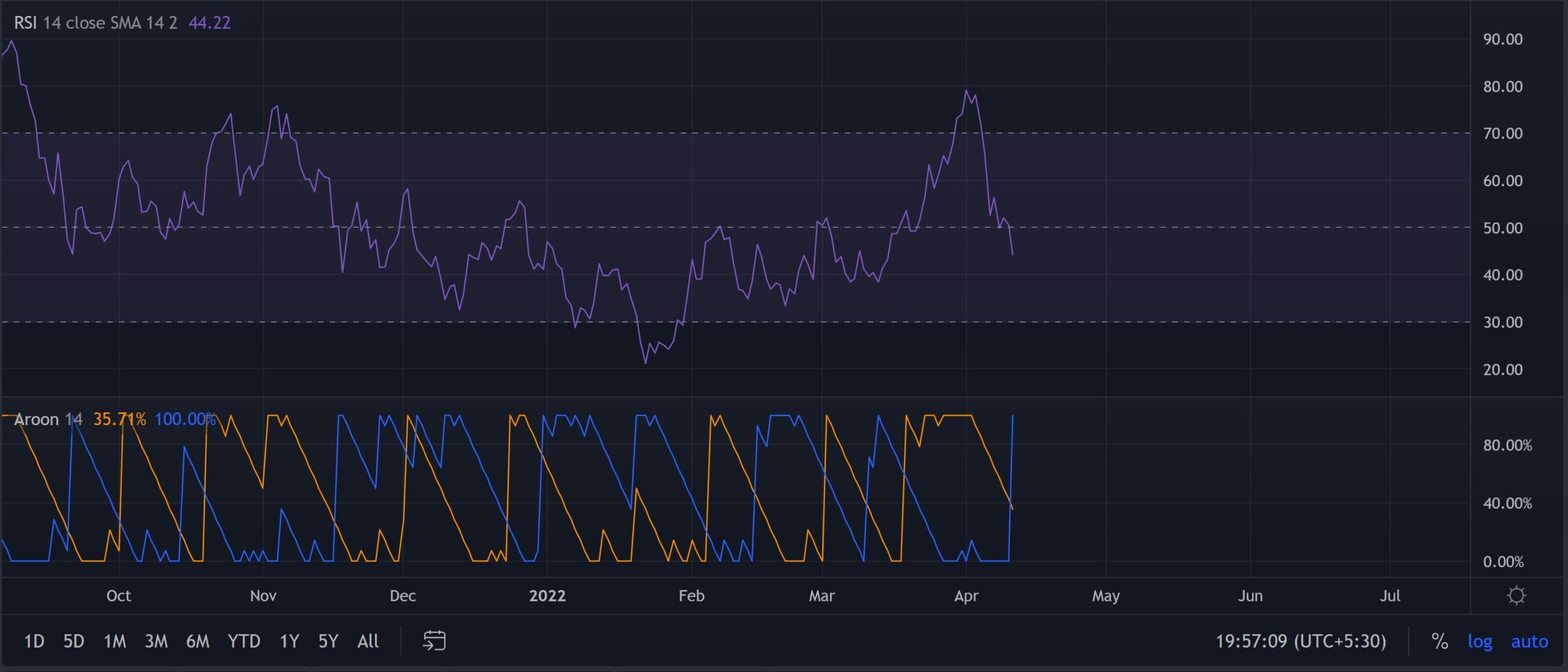Open timezone menu showing UTC+5:30 clock
The height and width of the screenshot is (672, 1568).
1300,641
